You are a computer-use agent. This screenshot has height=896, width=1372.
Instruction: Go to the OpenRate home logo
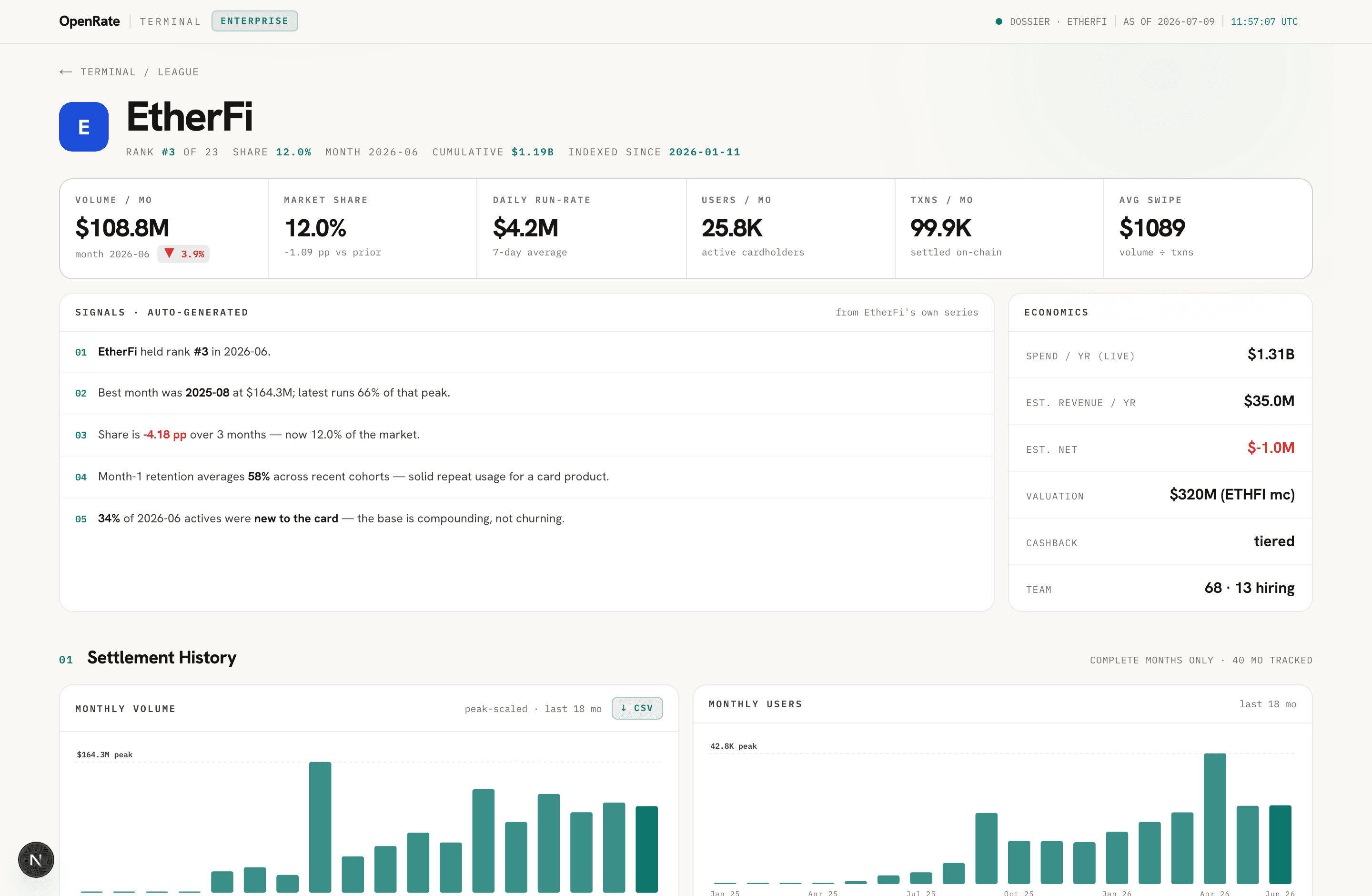point(90,21)
